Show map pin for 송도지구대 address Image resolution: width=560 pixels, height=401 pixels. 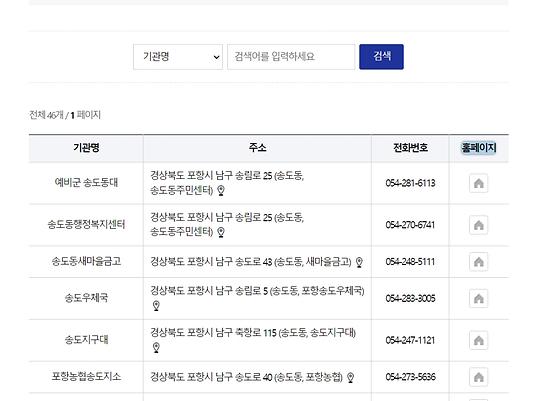156,348
